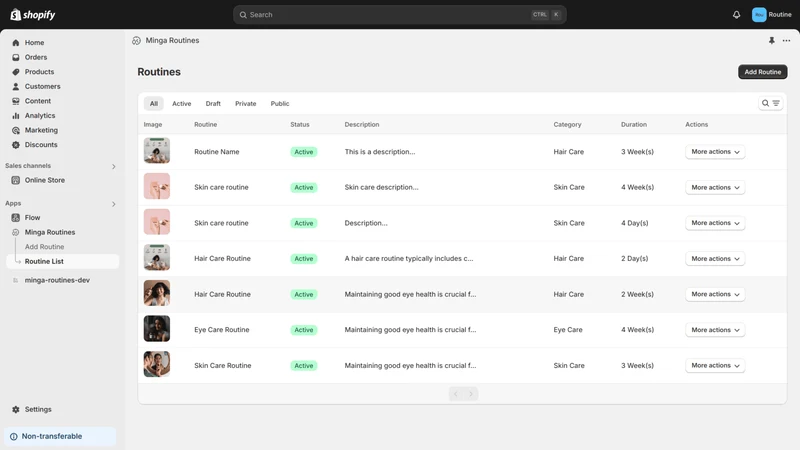Click the Duration column header
Screen dimensions: 800x450
click(x=634, y=124)
